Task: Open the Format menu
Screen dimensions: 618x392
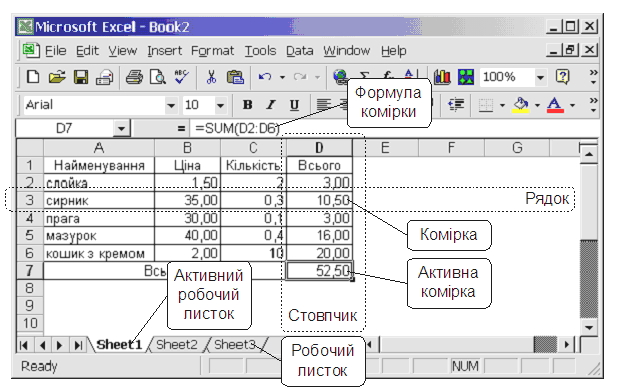Action: tap(212, 51)
